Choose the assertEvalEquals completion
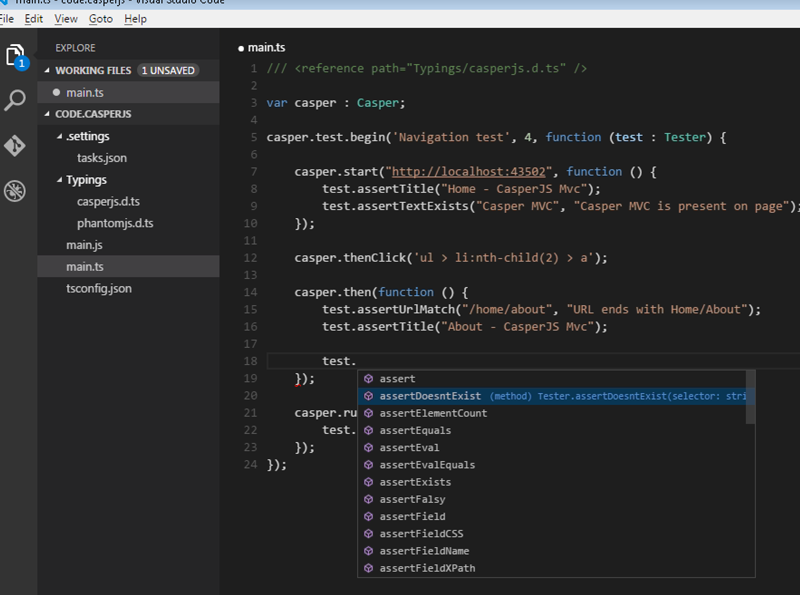Viewport: 800px width, 595px height. tap(552, 465)
